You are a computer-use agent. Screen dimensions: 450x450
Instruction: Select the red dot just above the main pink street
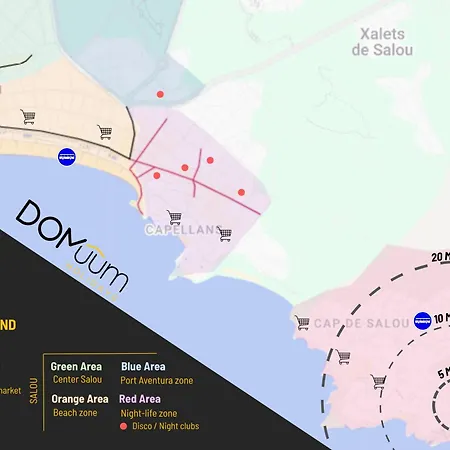coord(185,167)
